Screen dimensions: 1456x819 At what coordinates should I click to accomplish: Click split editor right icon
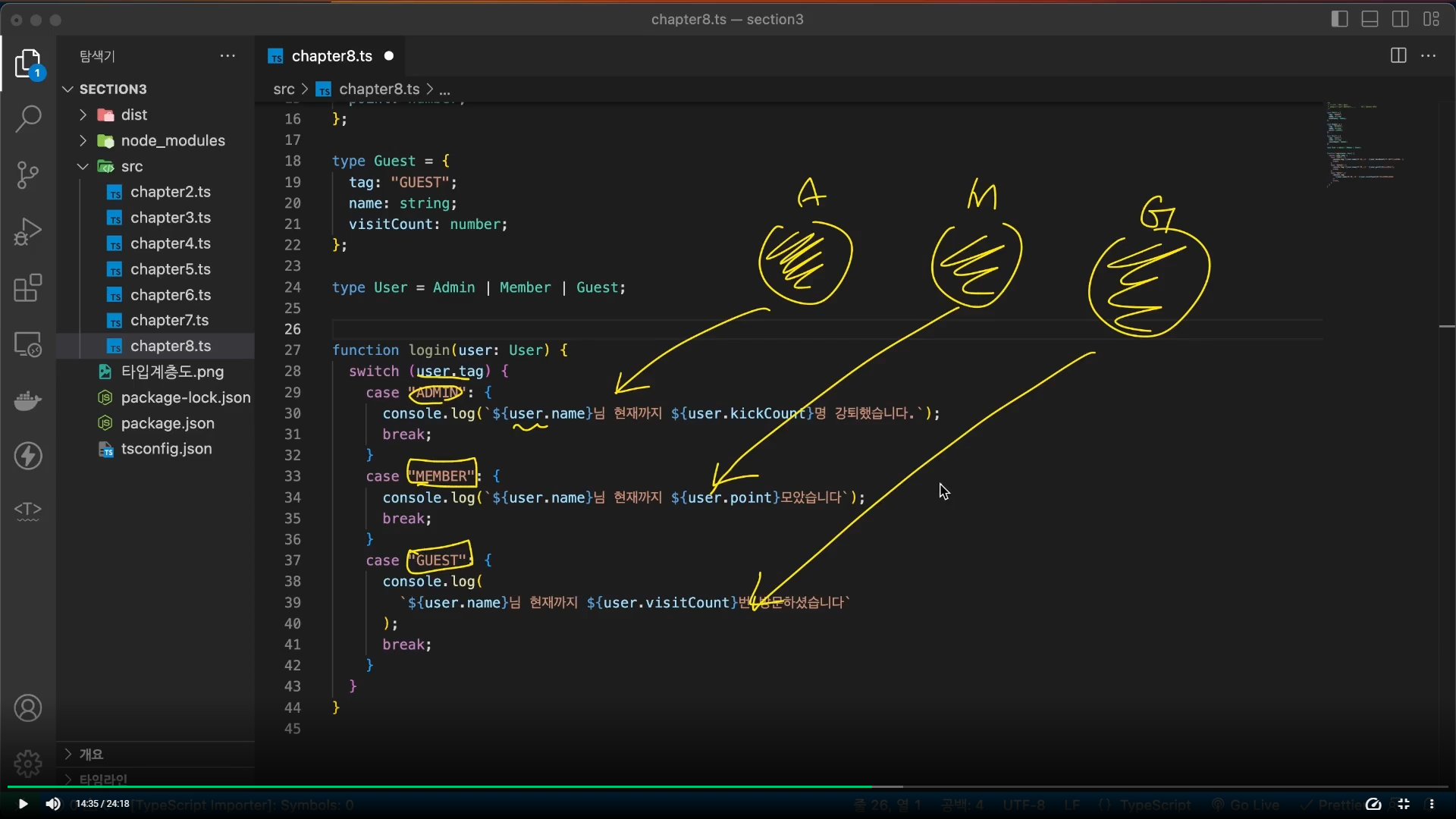(1398, 55)
